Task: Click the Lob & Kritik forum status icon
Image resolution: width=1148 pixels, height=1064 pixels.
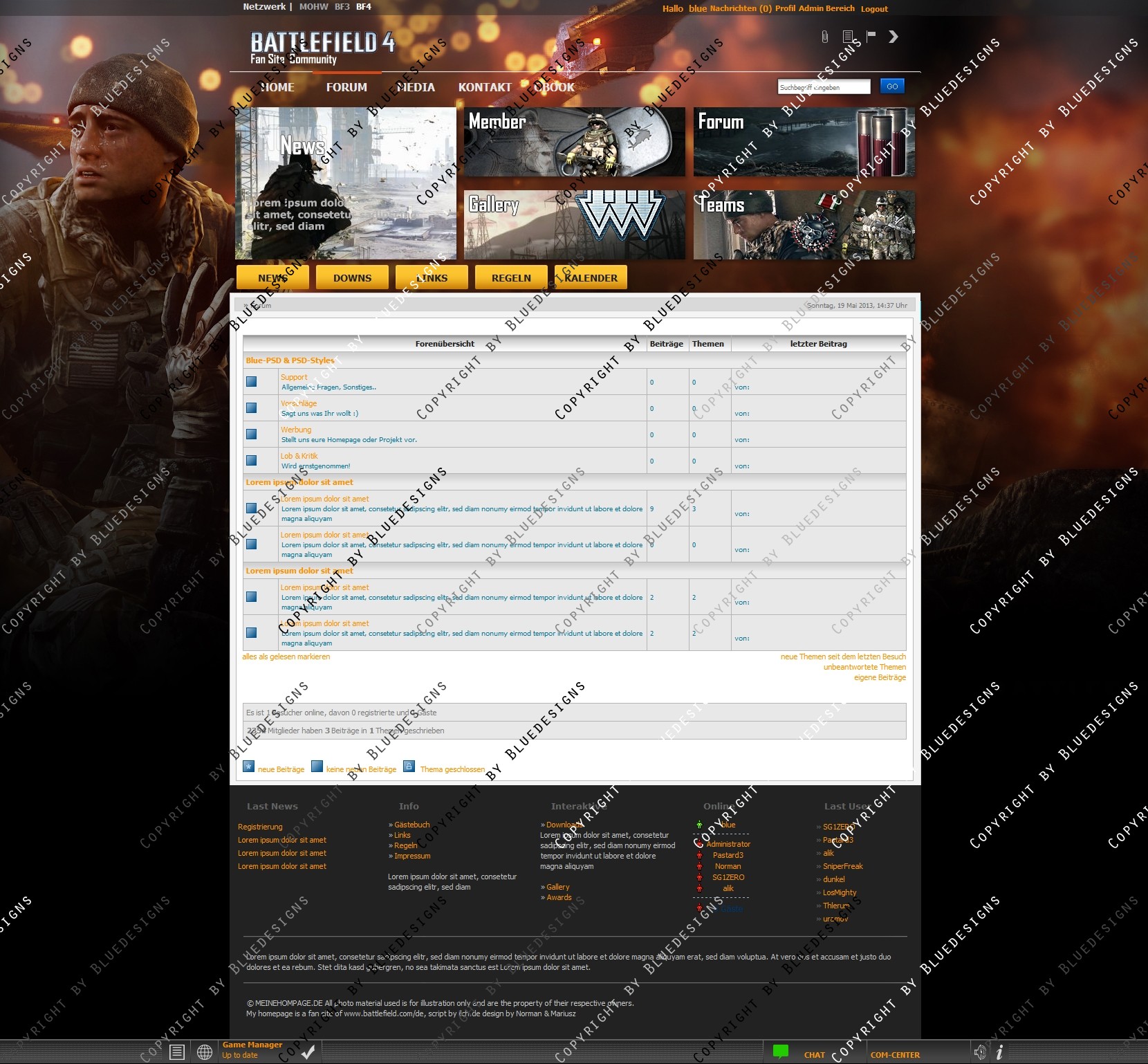Action: point(251,461)
